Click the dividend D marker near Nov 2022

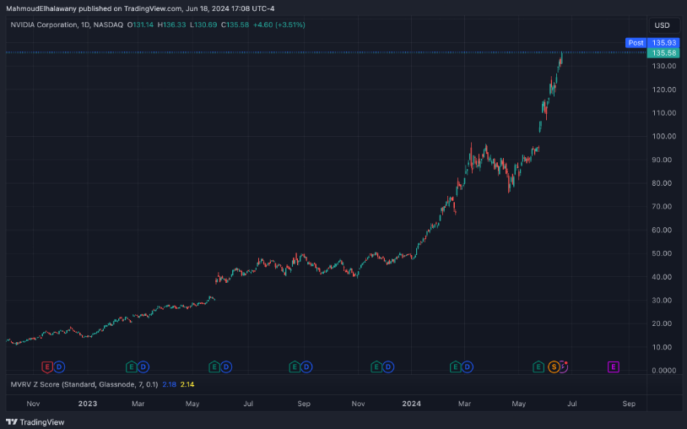coord(59,367)
